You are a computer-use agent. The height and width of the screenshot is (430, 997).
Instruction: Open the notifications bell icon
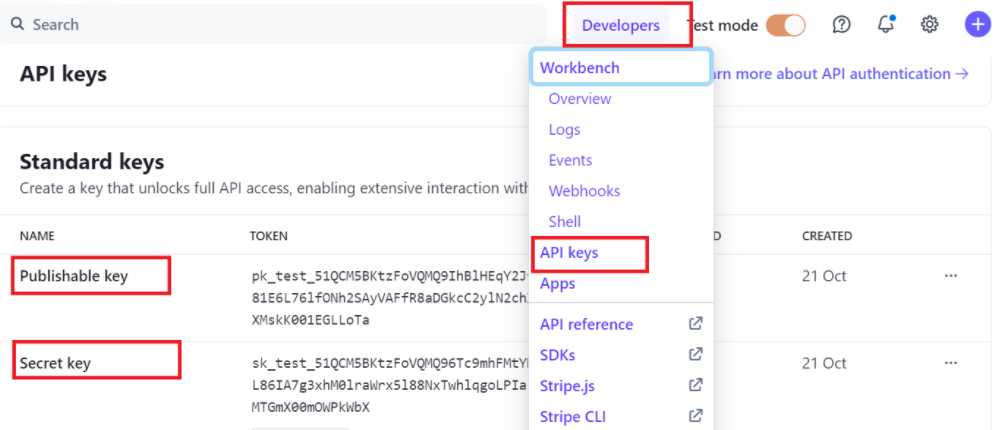[x=885, y=25]
